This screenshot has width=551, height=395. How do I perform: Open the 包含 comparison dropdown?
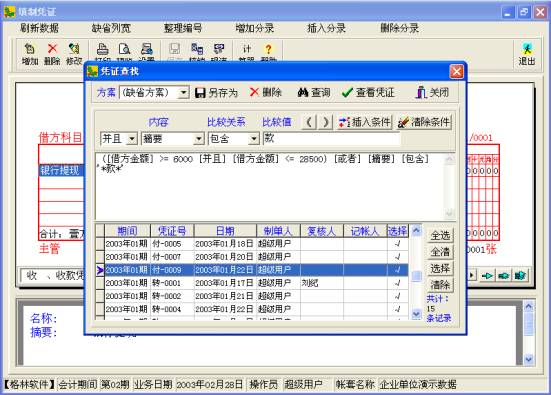[x=254, y=139]
